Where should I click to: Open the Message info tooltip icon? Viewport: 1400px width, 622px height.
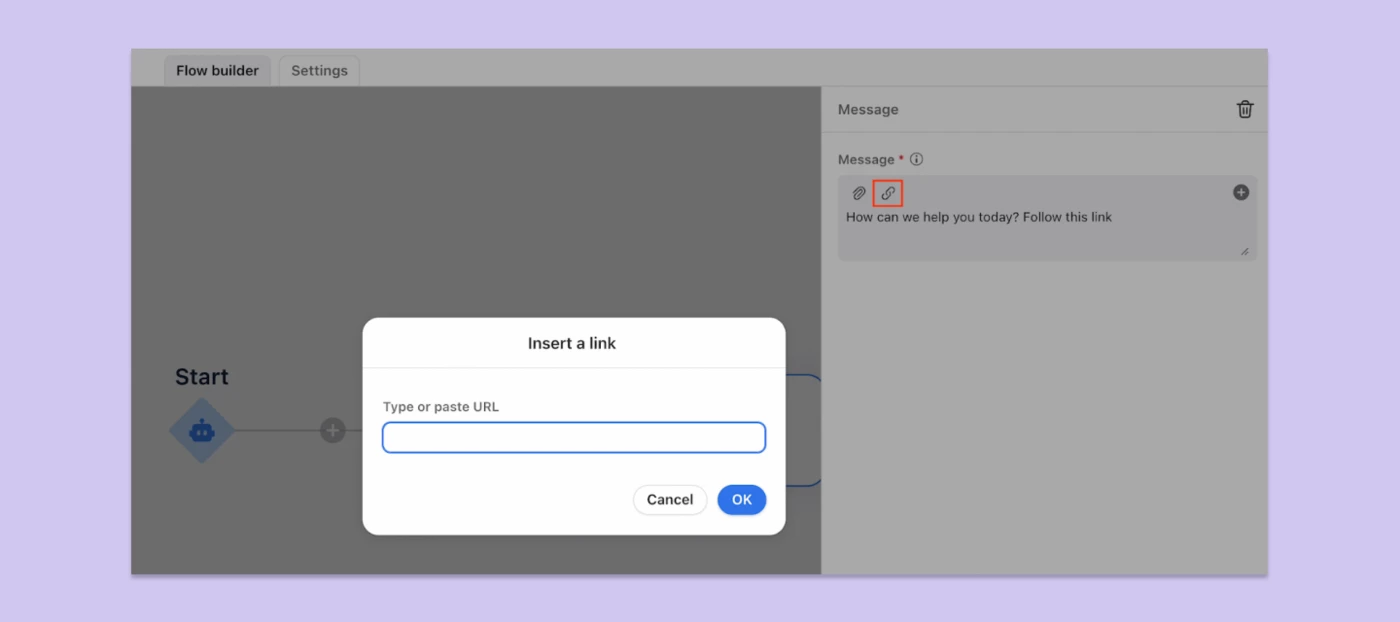916,159
